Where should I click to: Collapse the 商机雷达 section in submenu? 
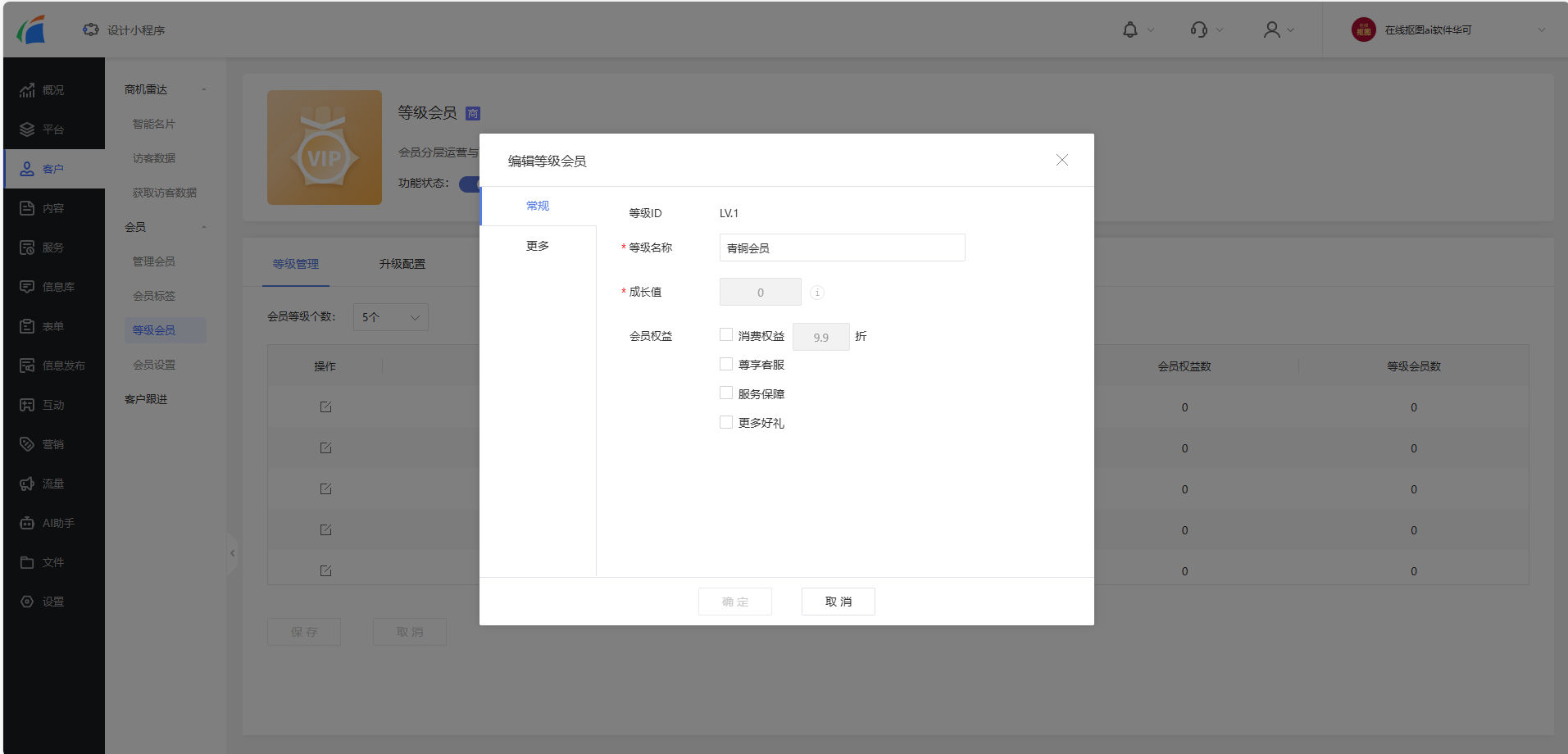(x=204, y=89)
